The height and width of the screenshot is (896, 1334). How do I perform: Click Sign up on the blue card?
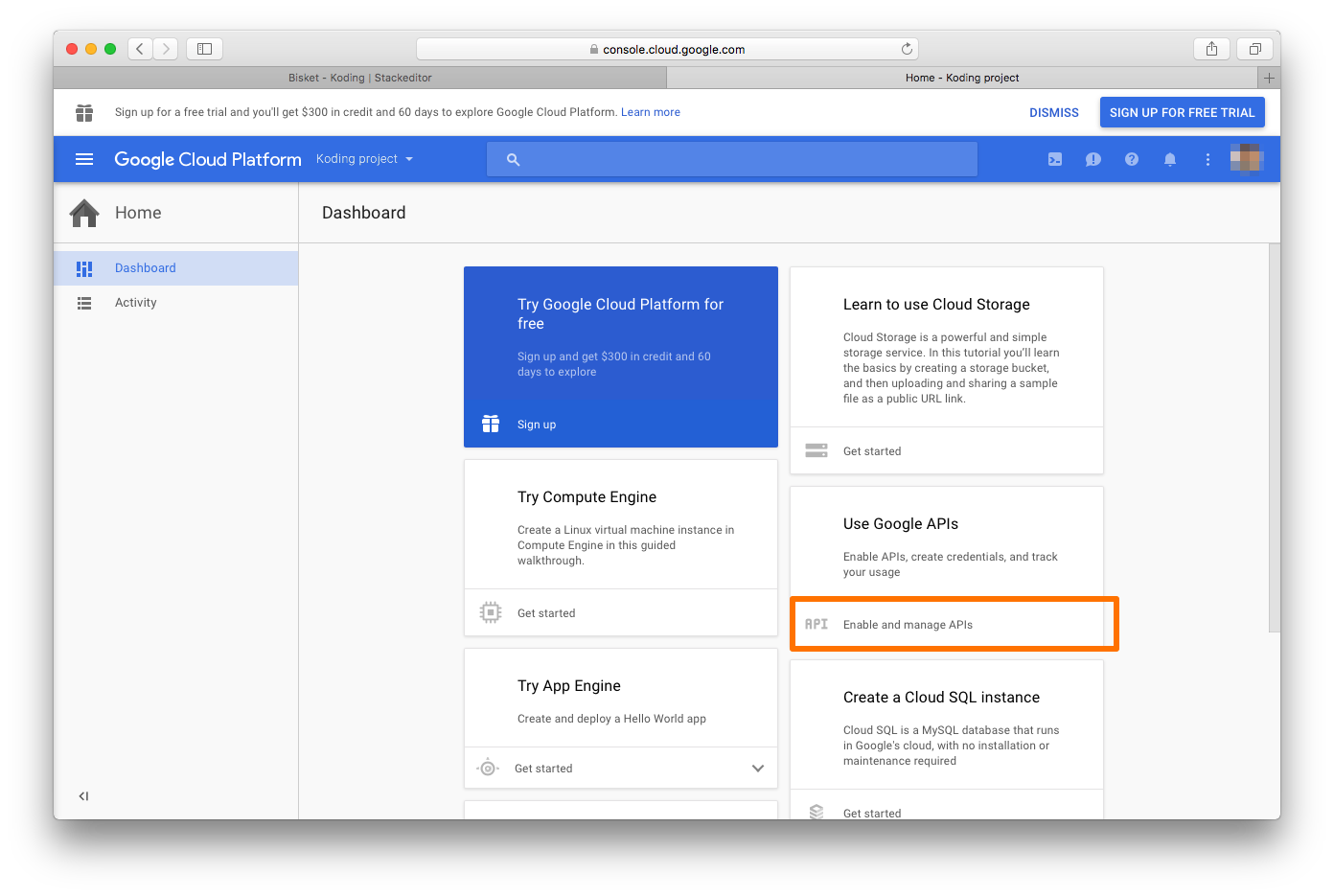(x=537, y=425)
